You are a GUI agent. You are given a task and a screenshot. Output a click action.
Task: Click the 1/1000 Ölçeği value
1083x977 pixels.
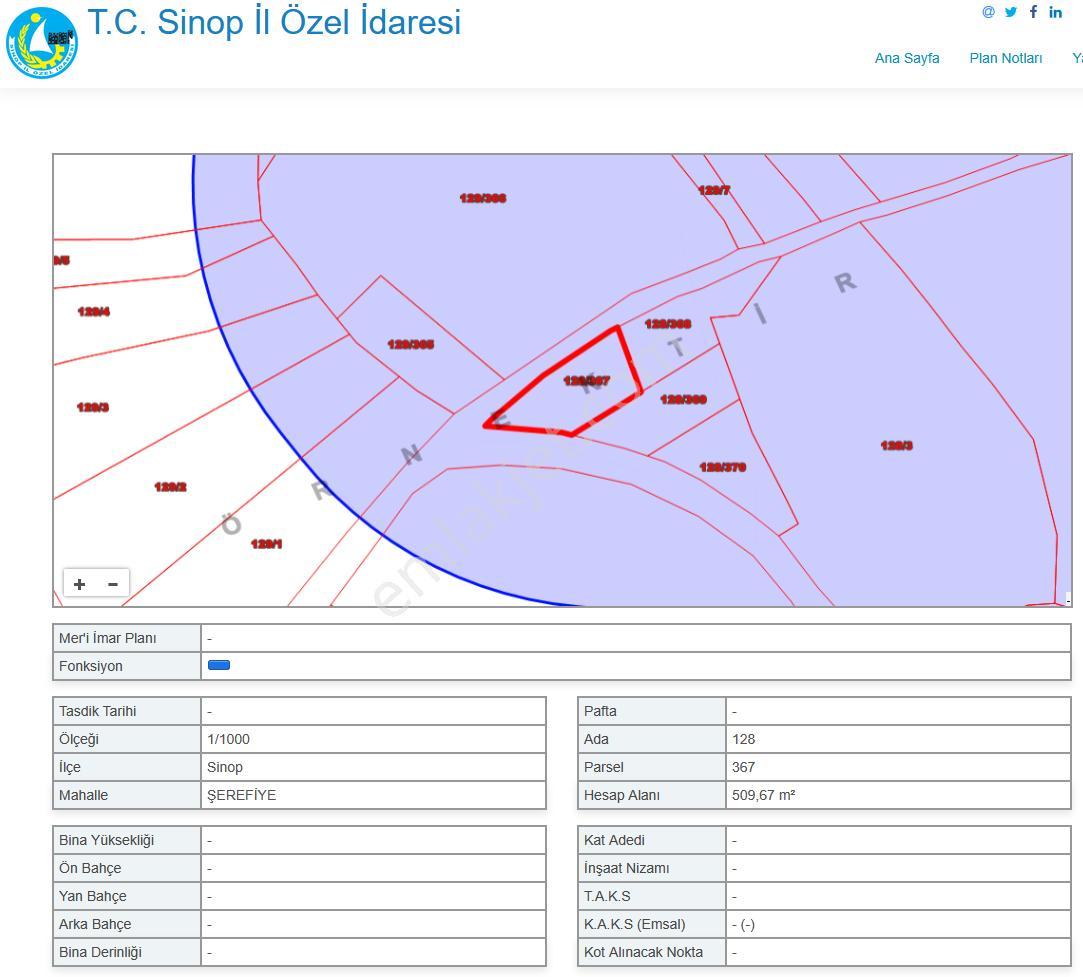point(229,739)
